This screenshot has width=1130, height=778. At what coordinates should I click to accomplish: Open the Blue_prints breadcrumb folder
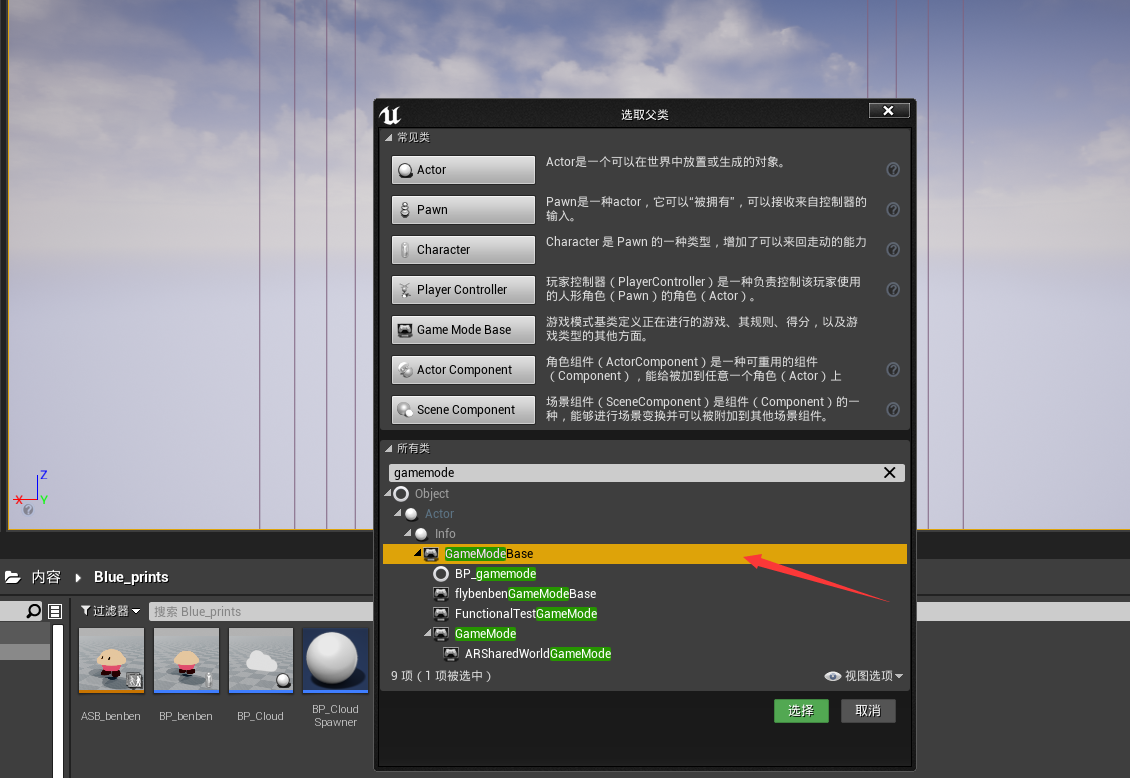tap(131, 577)
